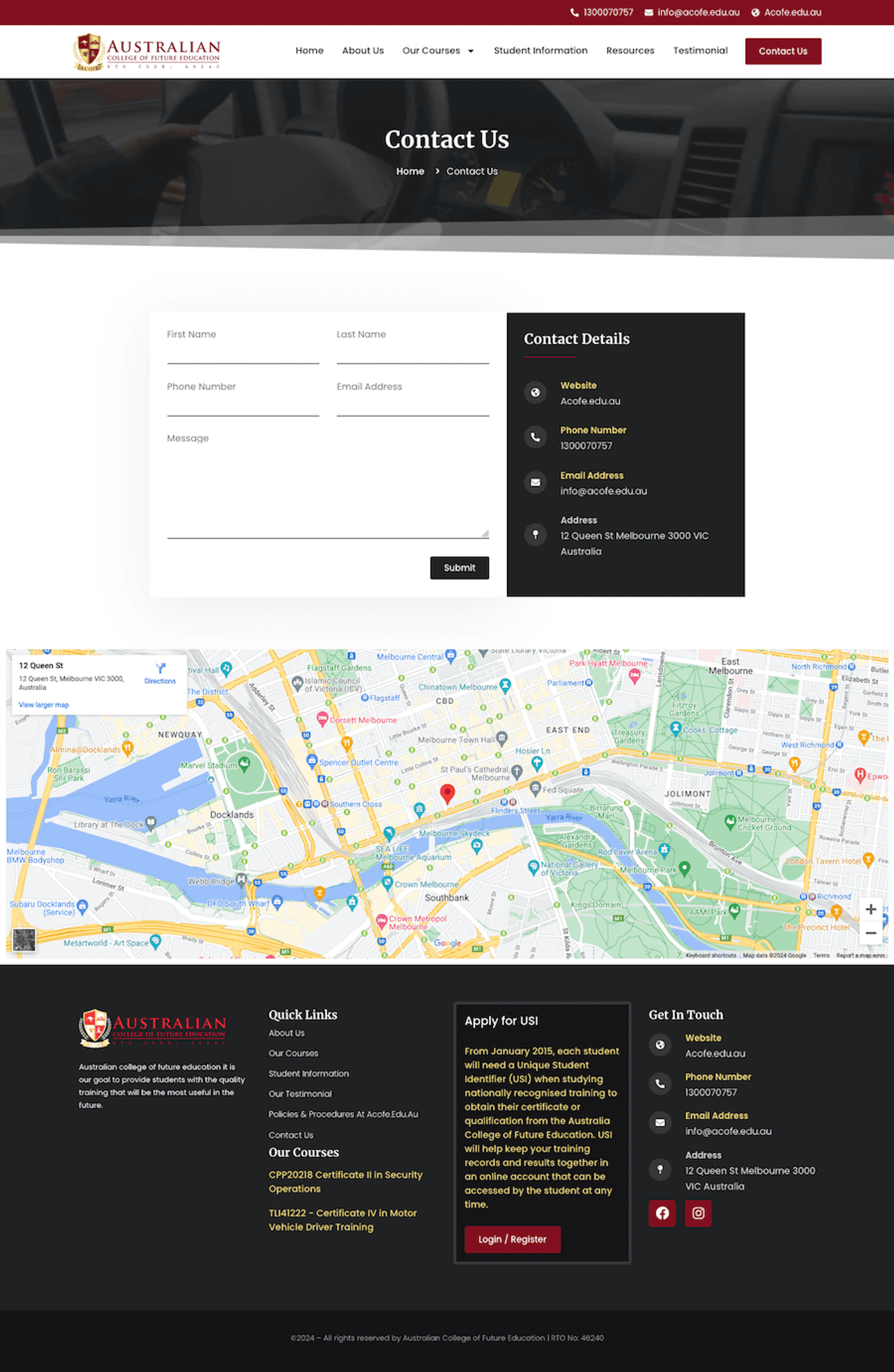Viewport: 894px width, 1372px height.
Task: Click Get In Touch website globe icon
Action: tap(660, 1045)
